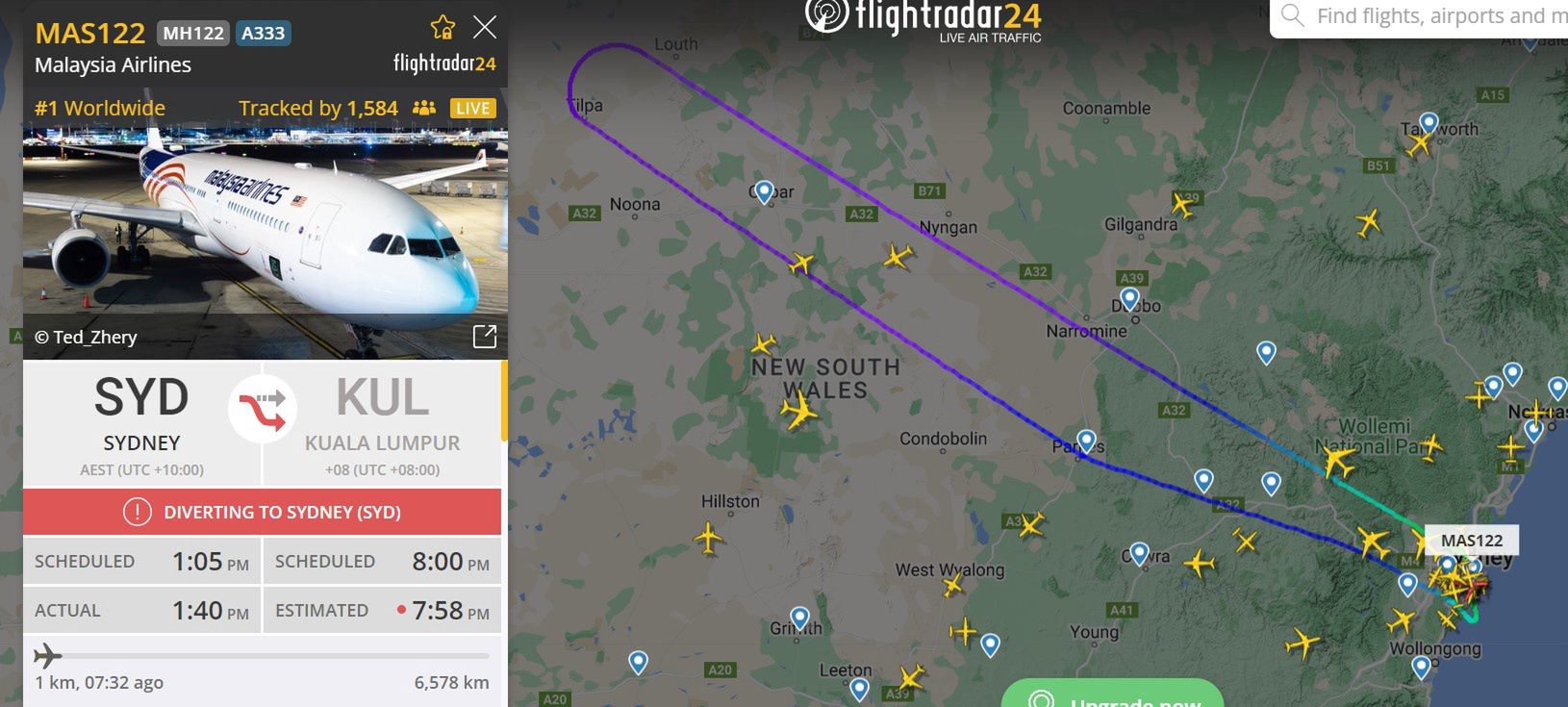Image resolution: width=1568 pixels, height=707 pixels.
Task: Open aircraft photo in external link
Action: coord(485,336)
